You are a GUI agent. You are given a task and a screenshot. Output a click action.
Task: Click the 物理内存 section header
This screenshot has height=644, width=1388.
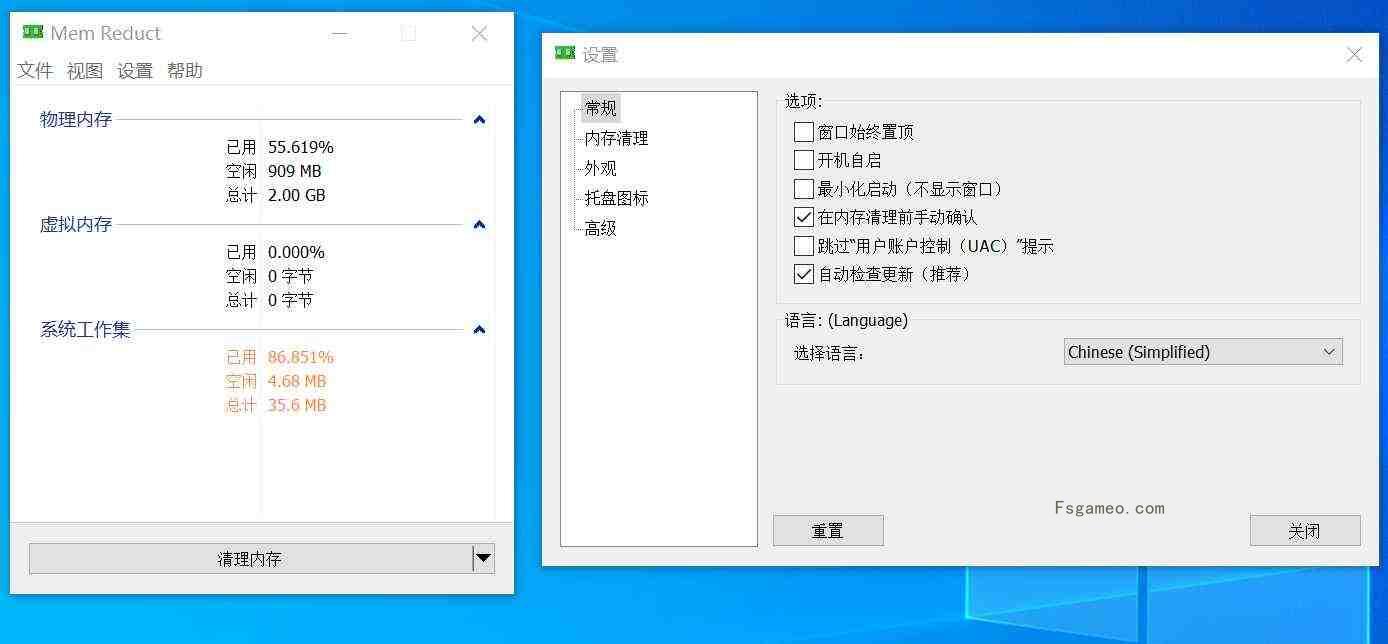pyautogui.click(x=76, y=120)
